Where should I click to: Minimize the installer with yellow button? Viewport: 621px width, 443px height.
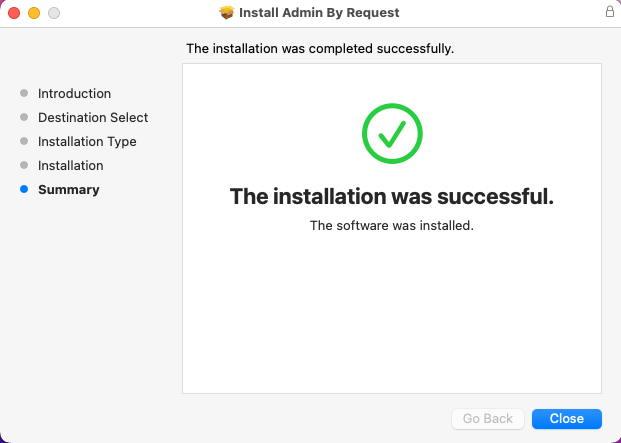click(x=34, y=13)
